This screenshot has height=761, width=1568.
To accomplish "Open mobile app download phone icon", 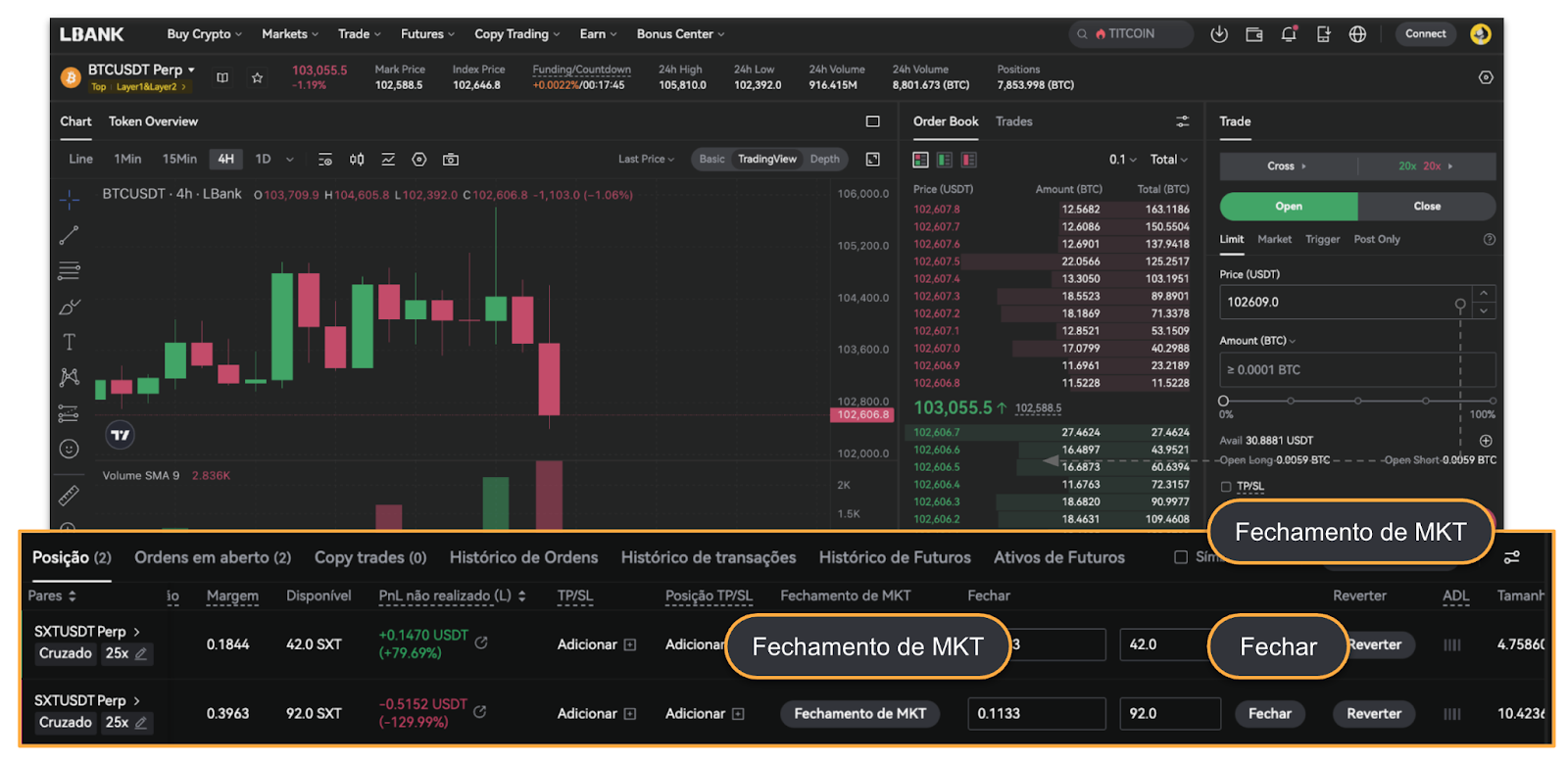I will (x=1323, y=34).
